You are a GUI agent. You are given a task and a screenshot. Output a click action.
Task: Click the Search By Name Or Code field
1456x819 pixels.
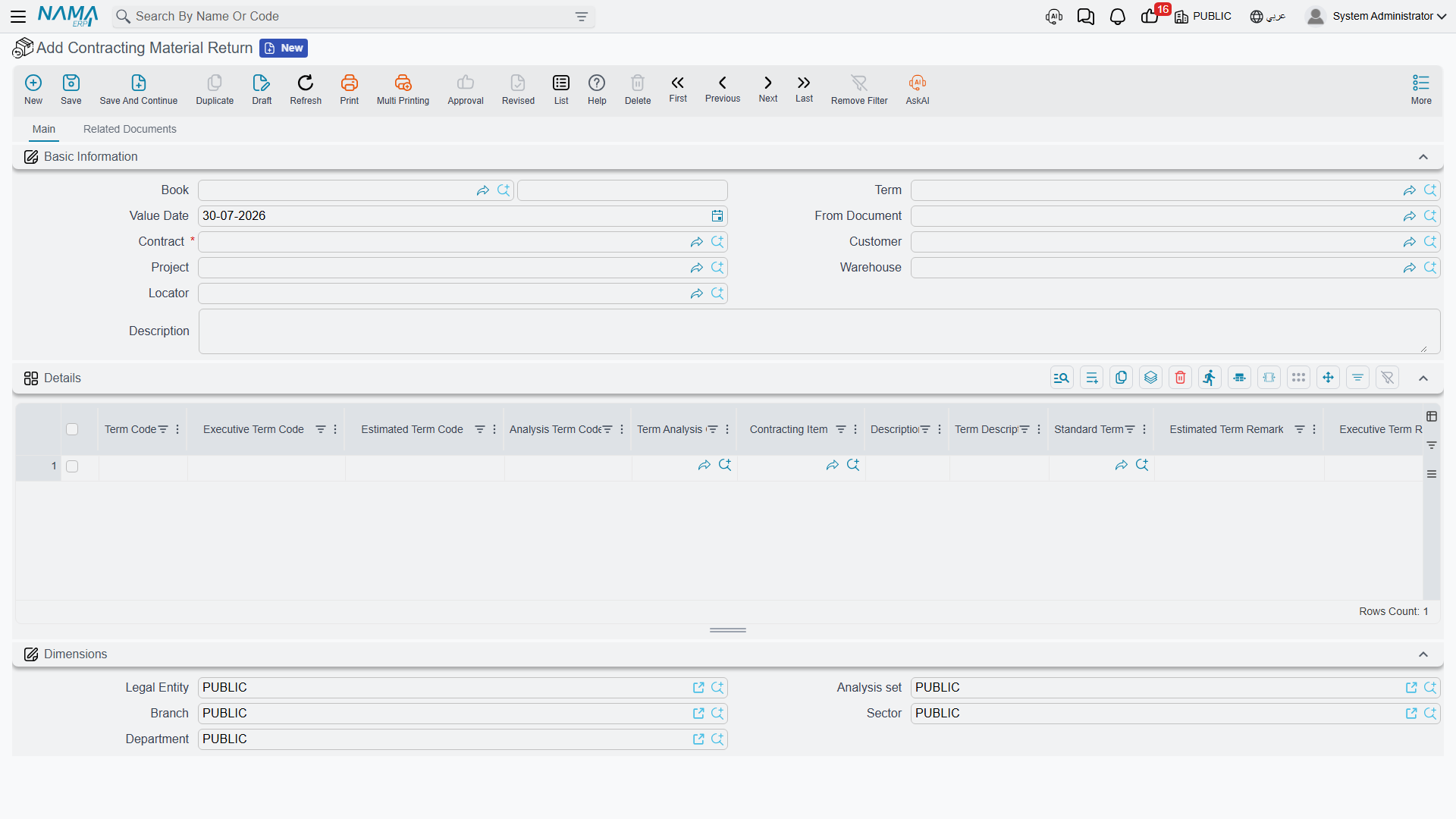click(x=353, y=17)
